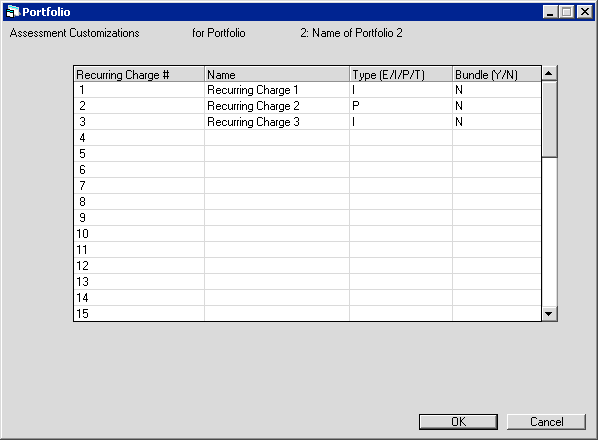This screenshot has height=440, width=598.
Task: Select the Recurring Charge 3 name cell
Action: point(277,122)
